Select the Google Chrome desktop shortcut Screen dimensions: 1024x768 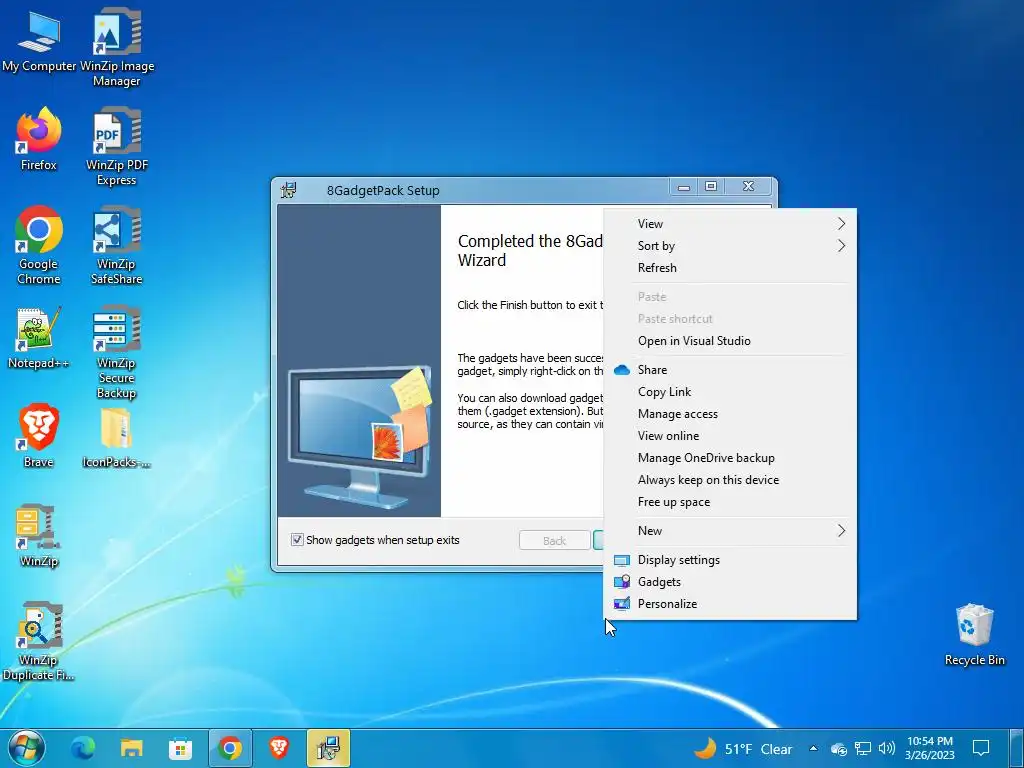(x=39, y=246)
